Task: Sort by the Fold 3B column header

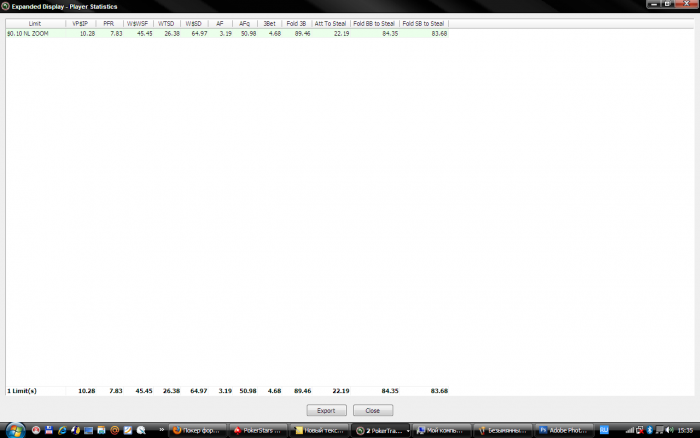Action: point(296,24)
